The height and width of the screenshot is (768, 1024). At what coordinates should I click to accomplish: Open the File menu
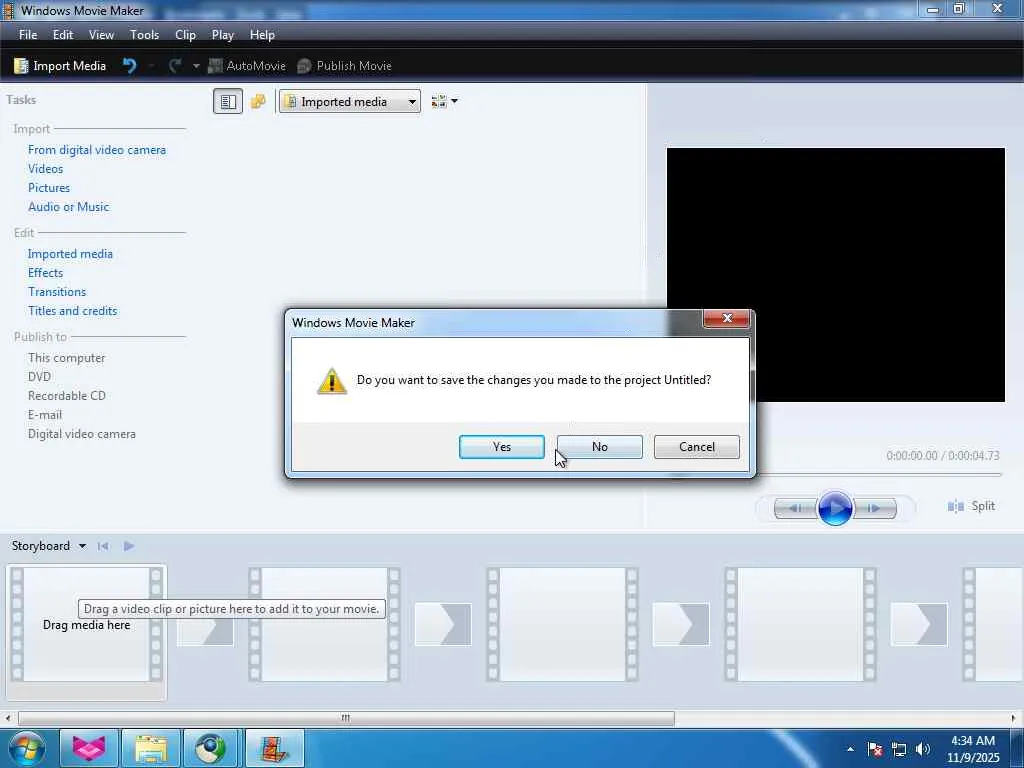28,35
